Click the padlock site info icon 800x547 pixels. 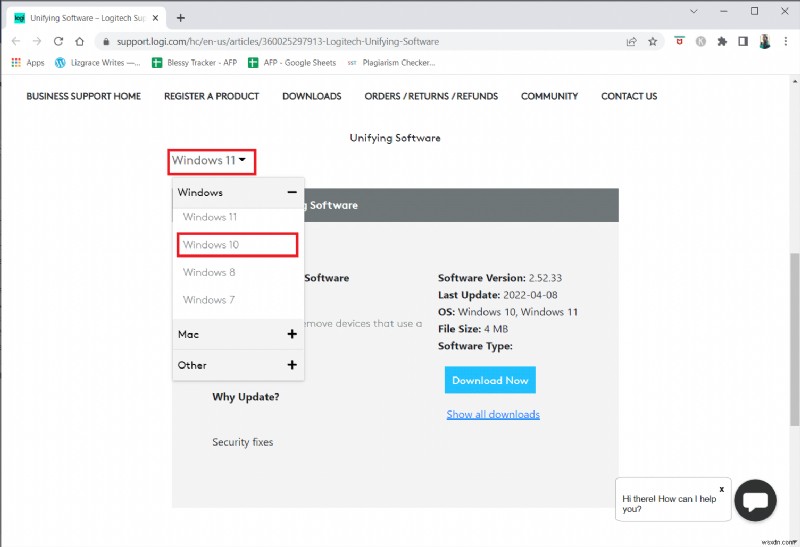(106, 42)
